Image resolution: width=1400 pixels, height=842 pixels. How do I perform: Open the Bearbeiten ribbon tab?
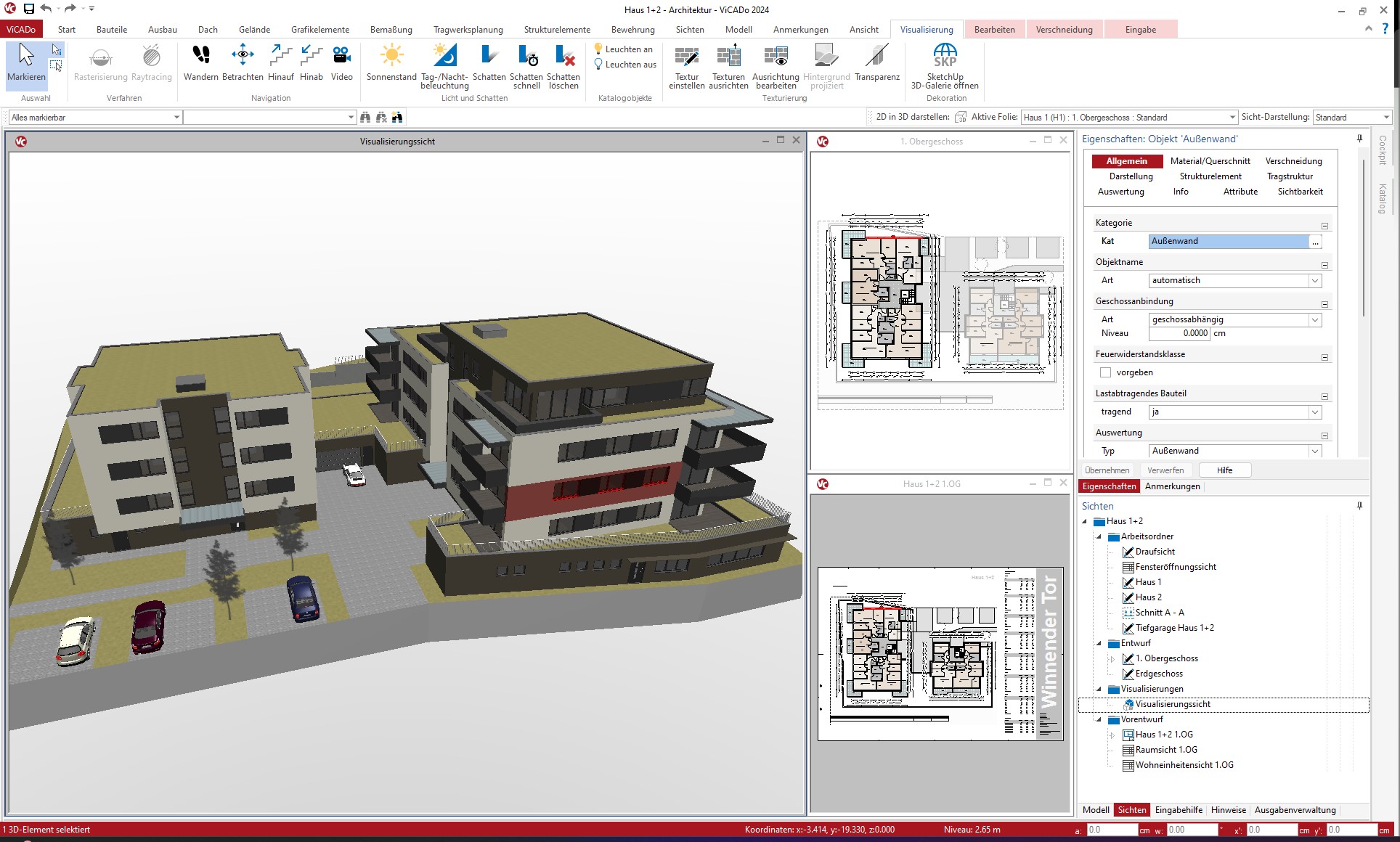pos(994,30)
